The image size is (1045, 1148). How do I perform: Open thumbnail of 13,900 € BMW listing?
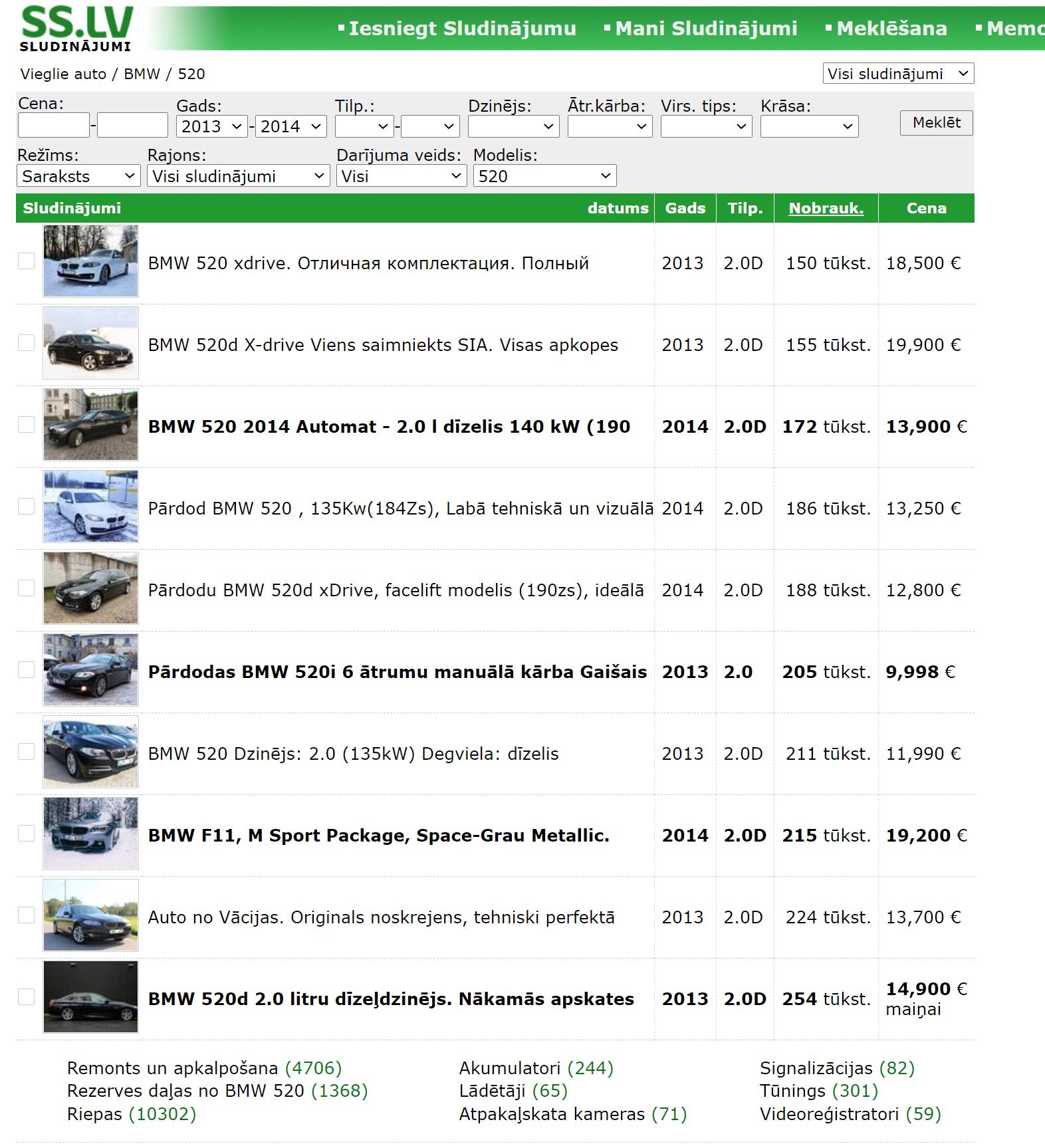tap(90, 425)
